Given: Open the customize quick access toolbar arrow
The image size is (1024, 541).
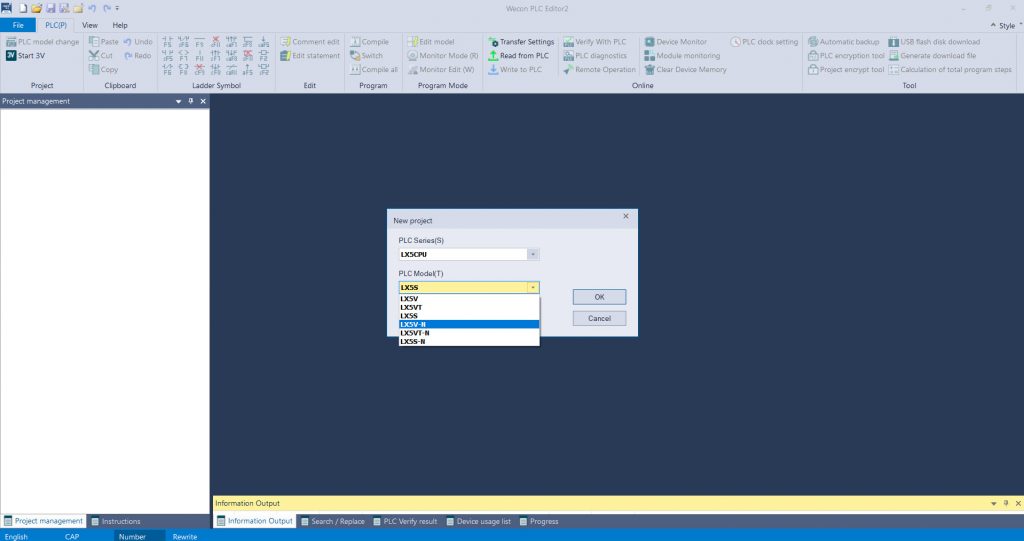Looking at the screenshot, I should click(118, 8).
